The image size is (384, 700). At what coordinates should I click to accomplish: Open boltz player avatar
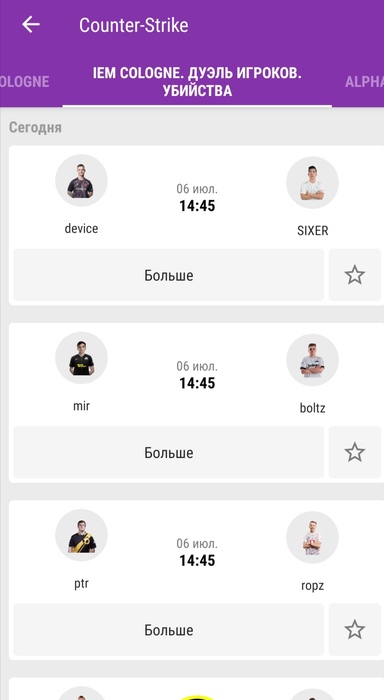click(x=312, y=360)
